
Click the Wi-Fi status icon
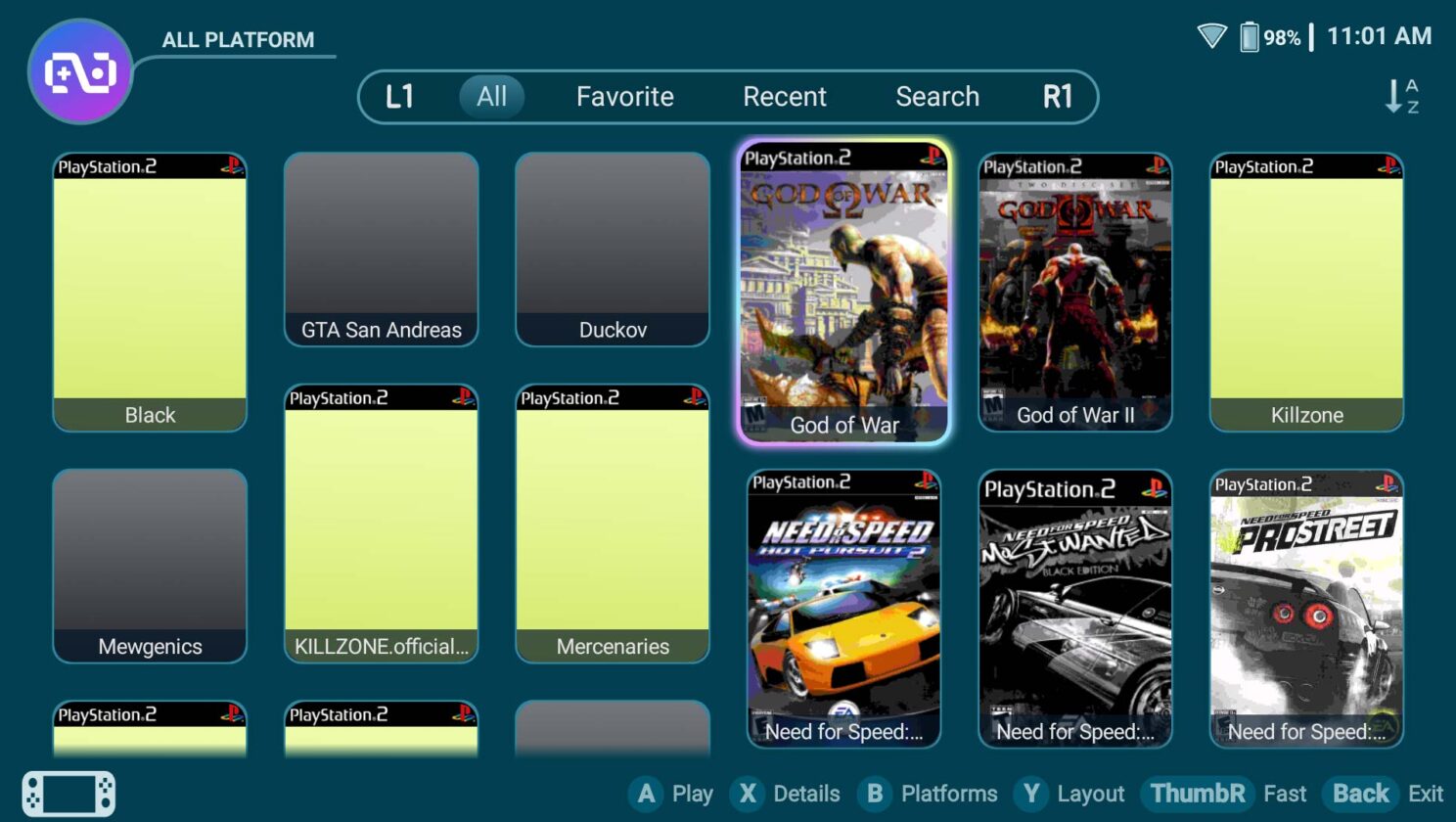coord(1211,36)
